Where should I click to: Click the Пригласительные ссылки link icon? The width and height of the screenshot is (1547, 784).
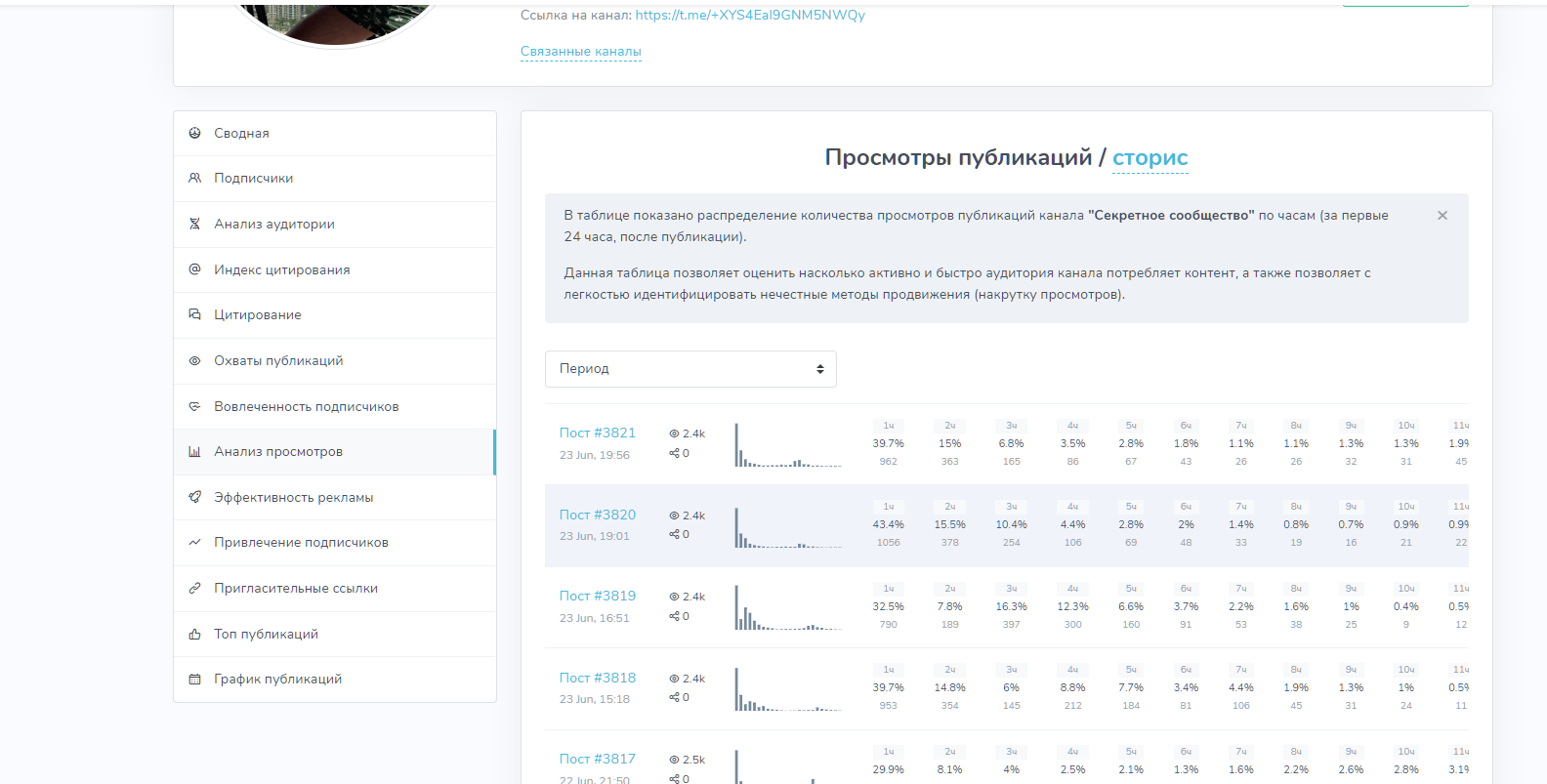pos(194,588)
